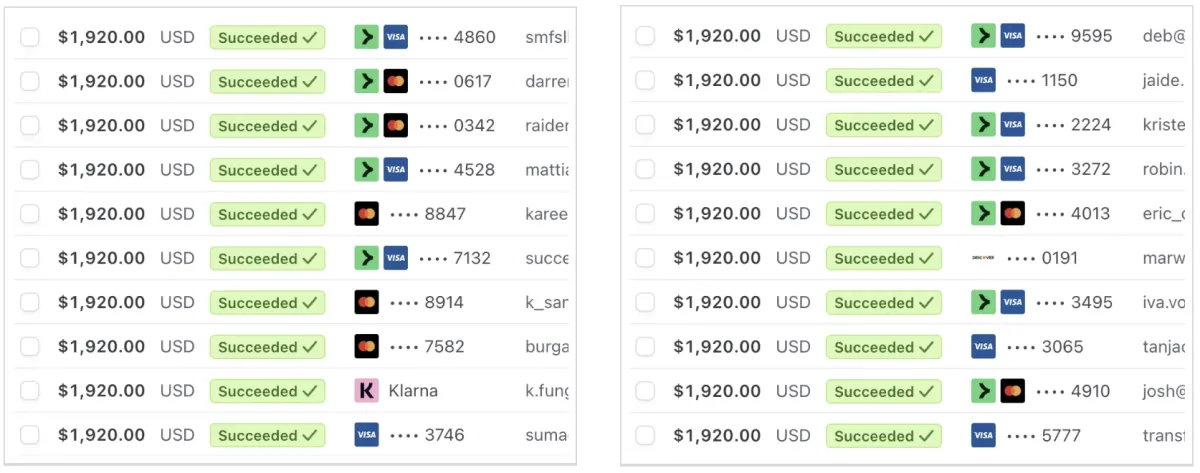The height and width of the screenshot is (473, 1200).
Task: Click the Discover card icon for card 0191
Action: click(x=983, y=258)
